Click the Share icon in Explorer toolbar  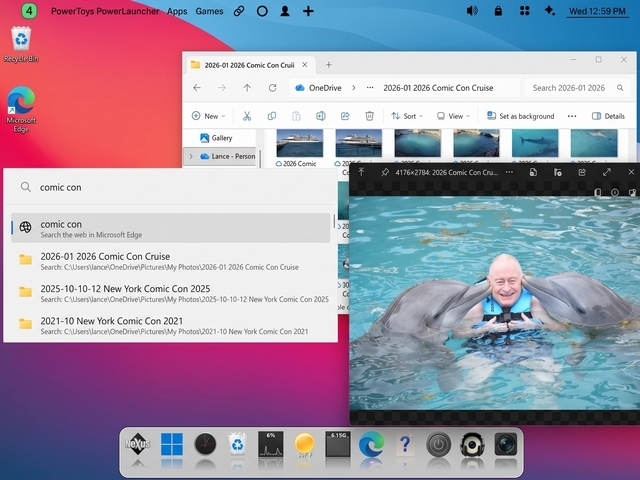coord(345,116)
